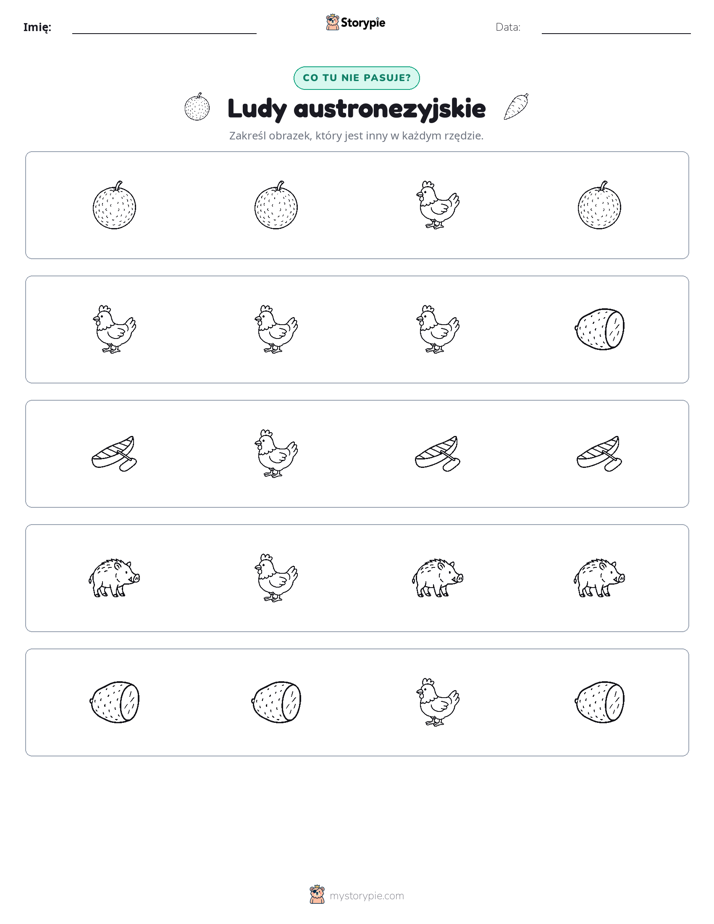
Task: Select the first wild boar in the fourth row
Action: (114, 578)
